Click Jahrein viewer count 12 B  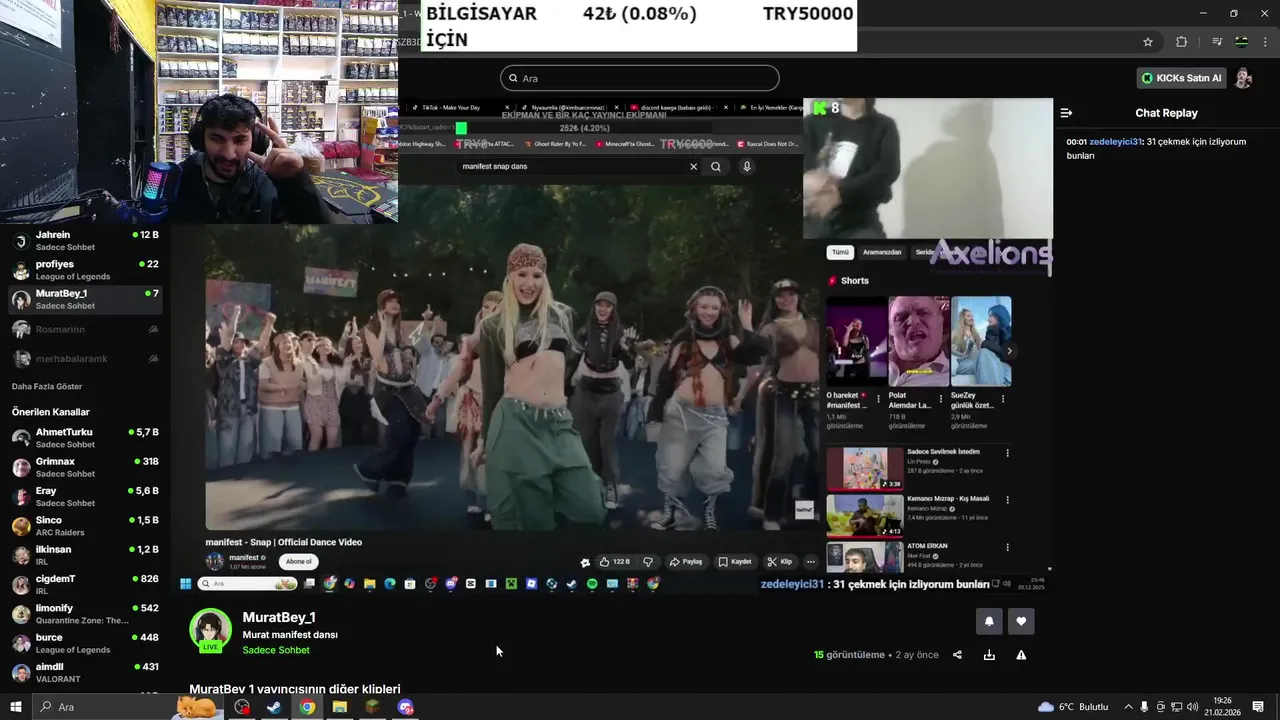[146, 235]
